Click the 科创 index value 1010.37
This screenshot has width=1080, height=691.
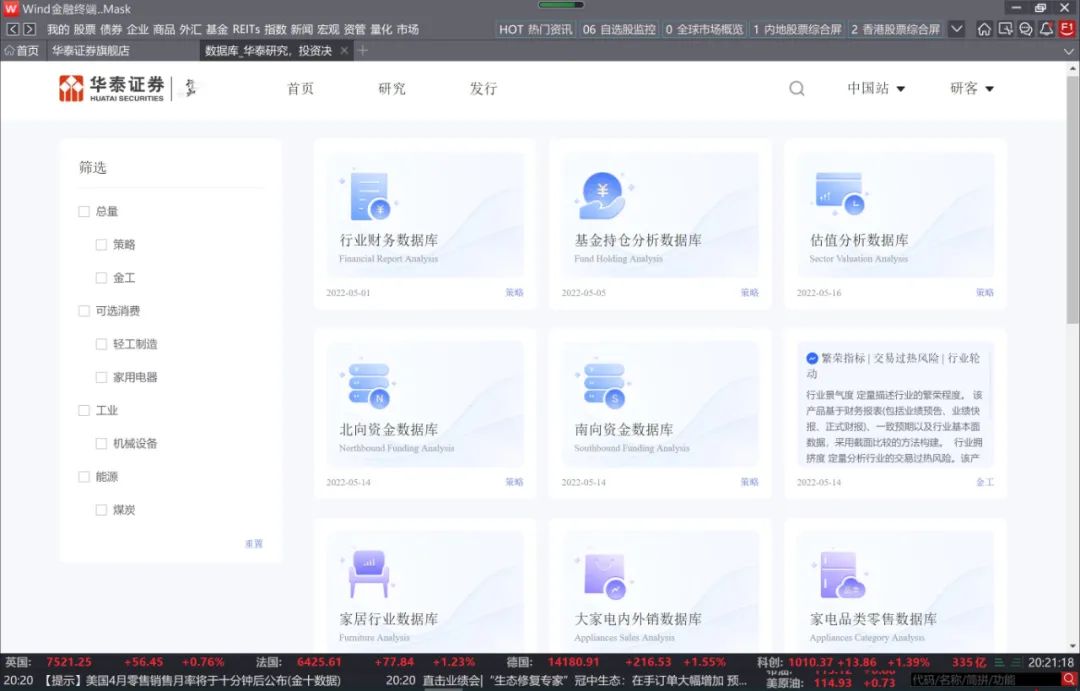tap(811, 662)
